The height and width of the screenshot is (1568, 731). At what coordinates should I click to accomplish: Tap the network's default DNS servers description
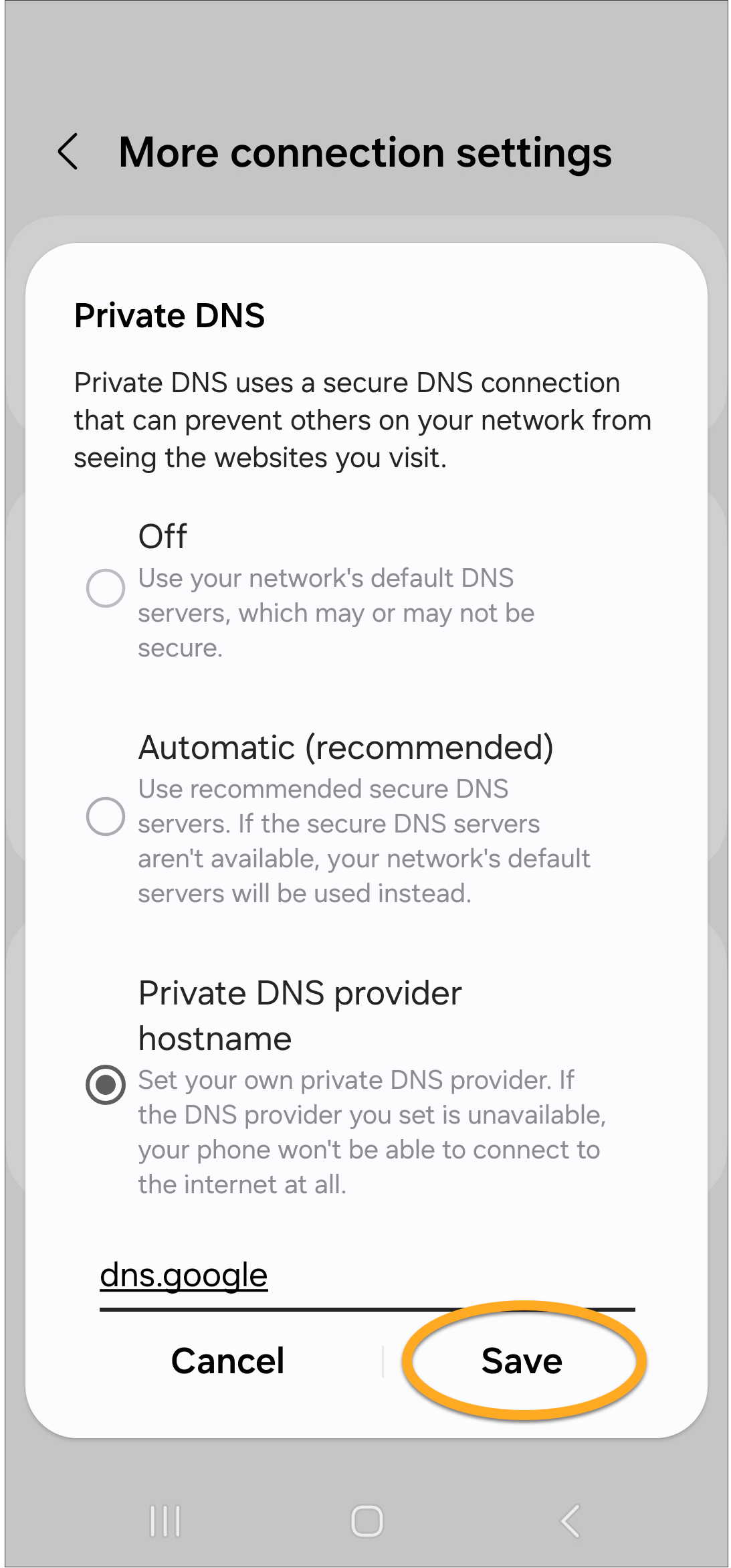[336, 613]
